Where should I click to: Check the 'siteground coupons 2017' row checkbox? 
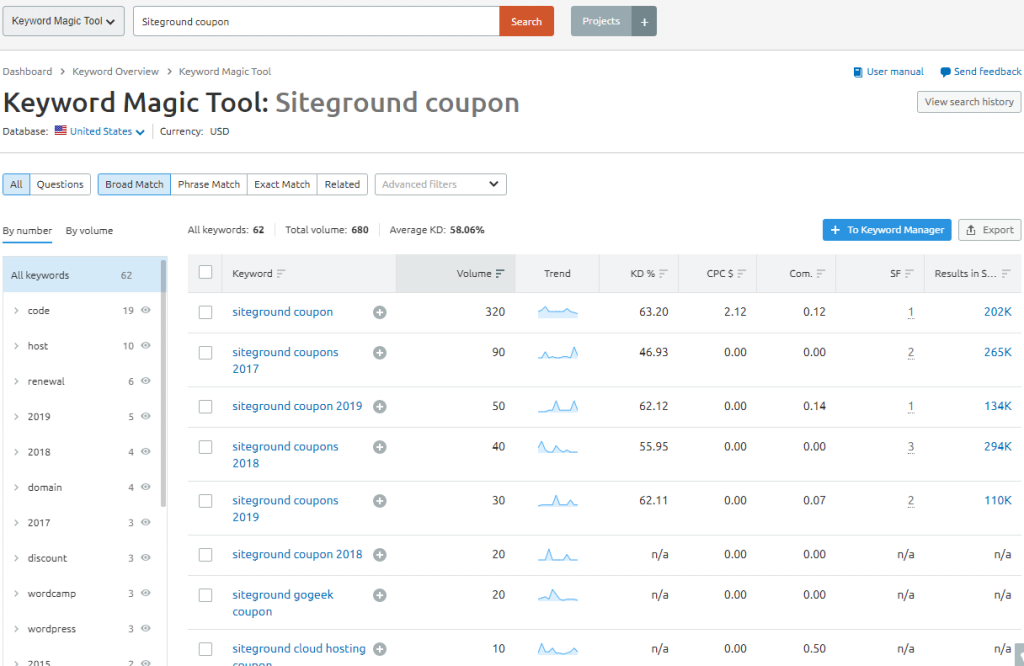[x=205, y=353]
